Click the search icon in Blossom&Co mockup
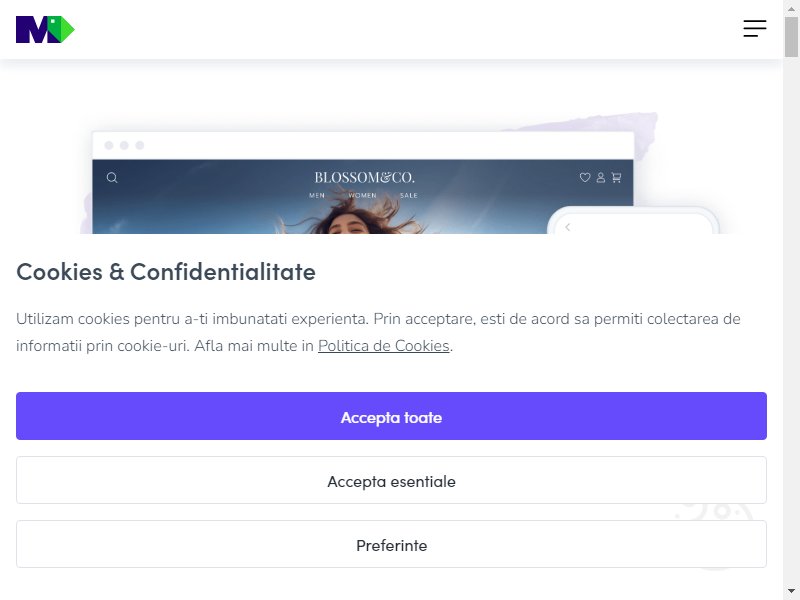Viewport: 800px width, 600px height. (x=112, y=178)
